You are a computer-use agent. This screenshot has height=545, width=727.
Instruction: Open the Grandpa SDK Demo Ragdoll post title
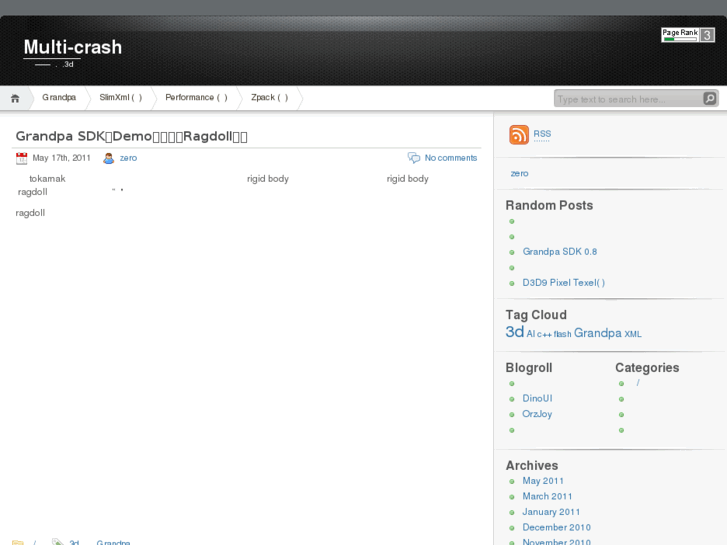[132, 136]
